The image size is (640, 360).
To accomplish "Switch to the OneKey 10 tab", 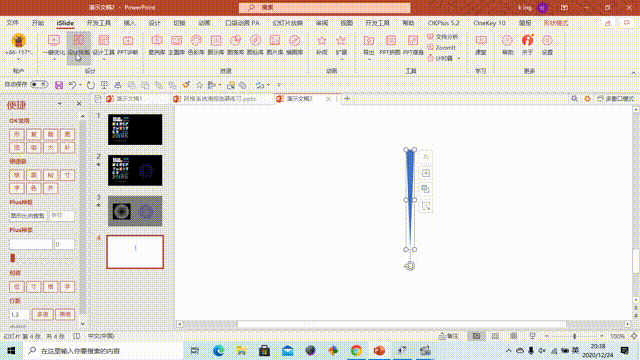I will pyautogui.click(x=489, y=23).
